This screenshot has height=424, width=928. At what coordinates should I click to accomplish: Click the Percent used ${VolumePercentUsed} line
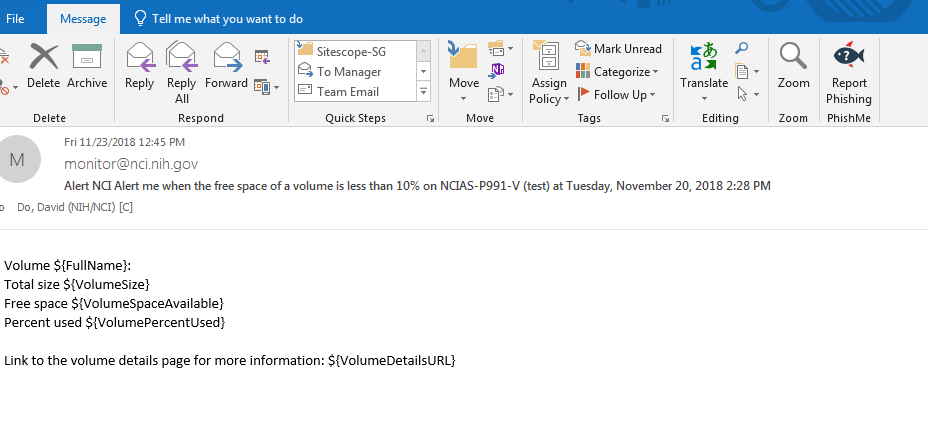pyautogui.click(x=115, y=322)
